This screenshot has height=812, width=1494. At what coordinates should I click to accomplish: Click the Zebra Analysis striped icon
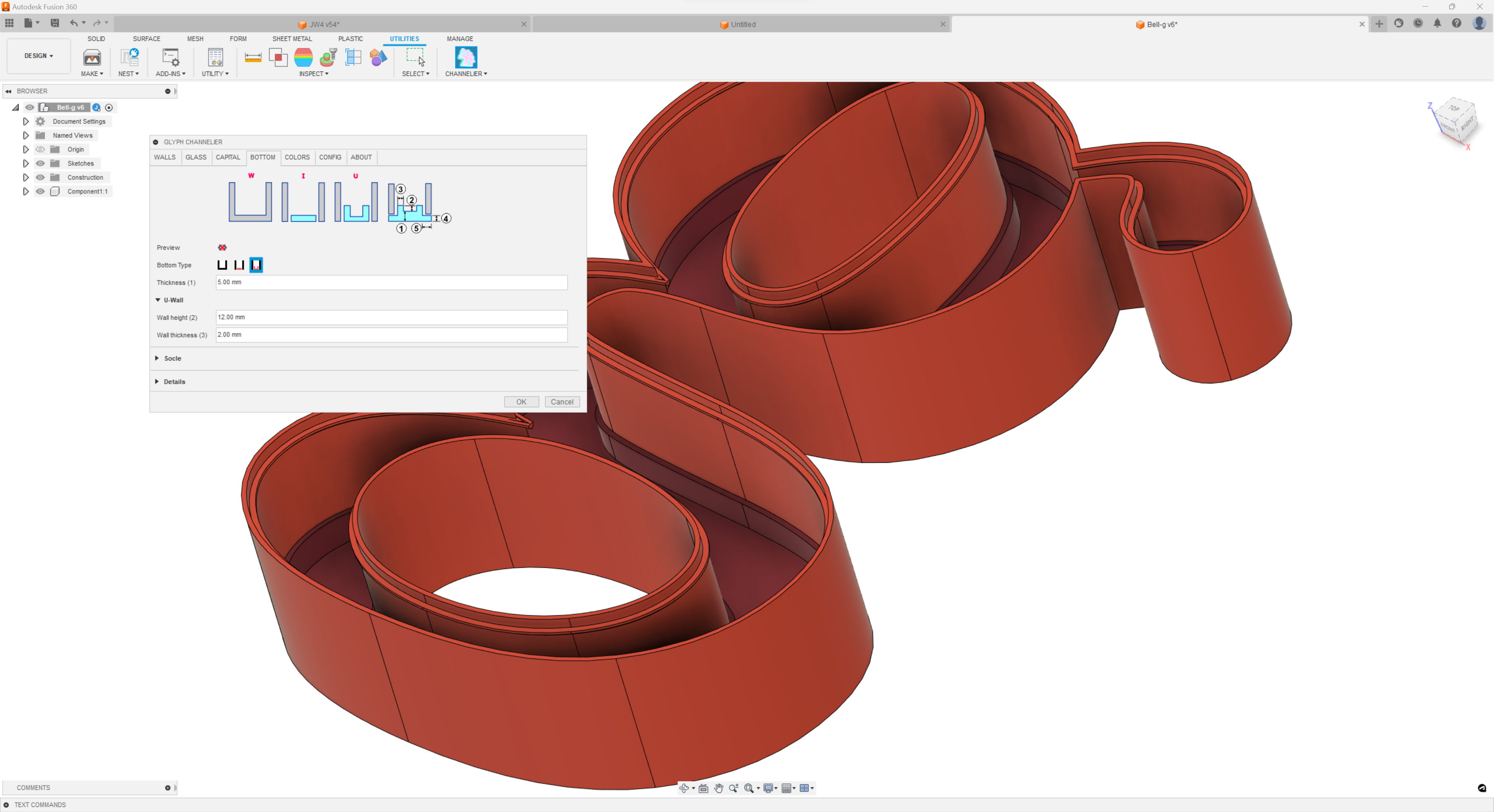[303, 58]
